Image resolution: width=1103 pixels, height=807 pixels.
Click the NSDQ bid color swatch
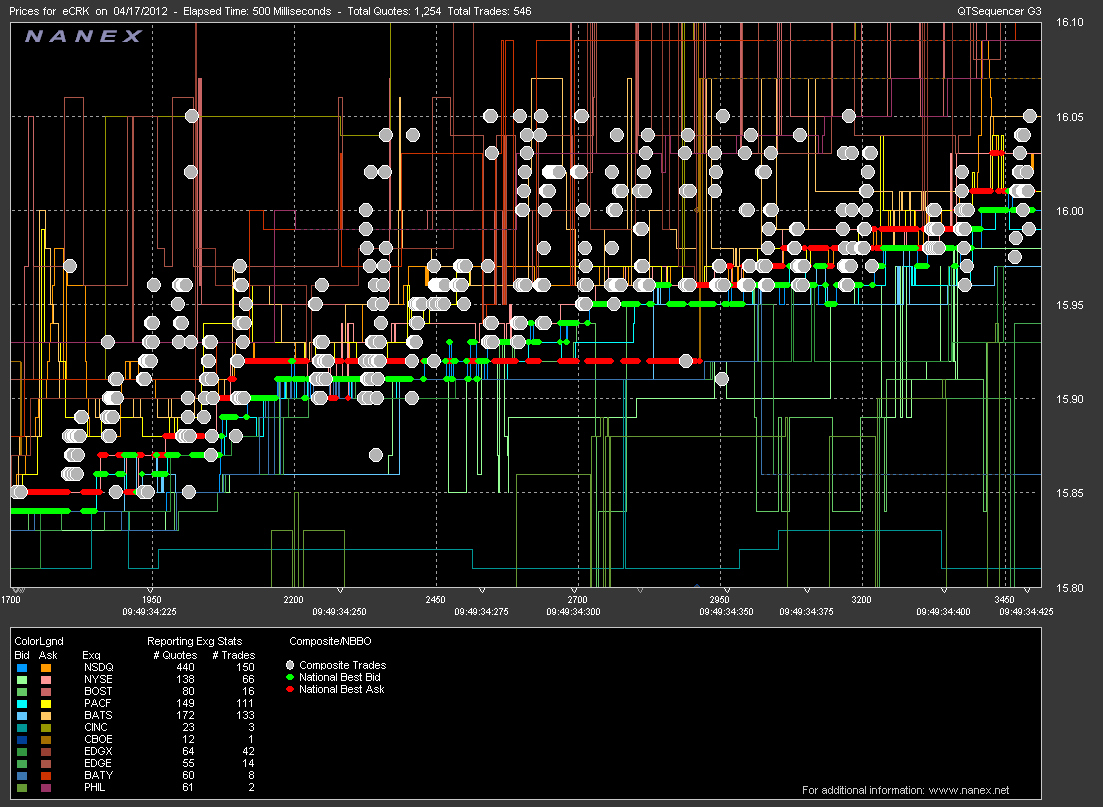[x=22, y=668]
